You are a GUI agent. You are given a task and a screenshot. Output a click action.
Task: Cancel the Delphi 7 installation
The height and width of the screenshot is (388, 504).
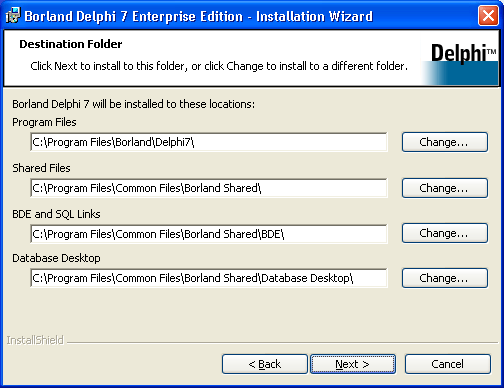448,364
